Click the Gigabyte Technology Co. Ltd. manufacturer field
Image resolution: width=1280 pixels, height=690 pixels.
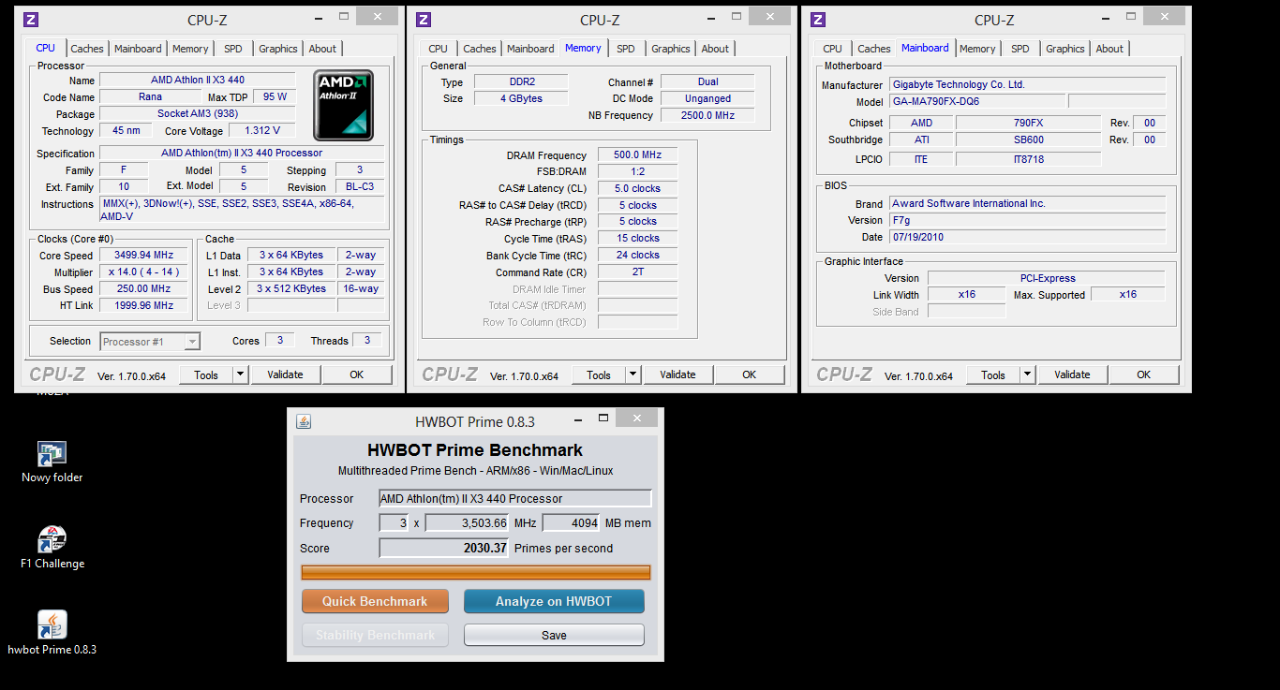[x=1027, y=85]
